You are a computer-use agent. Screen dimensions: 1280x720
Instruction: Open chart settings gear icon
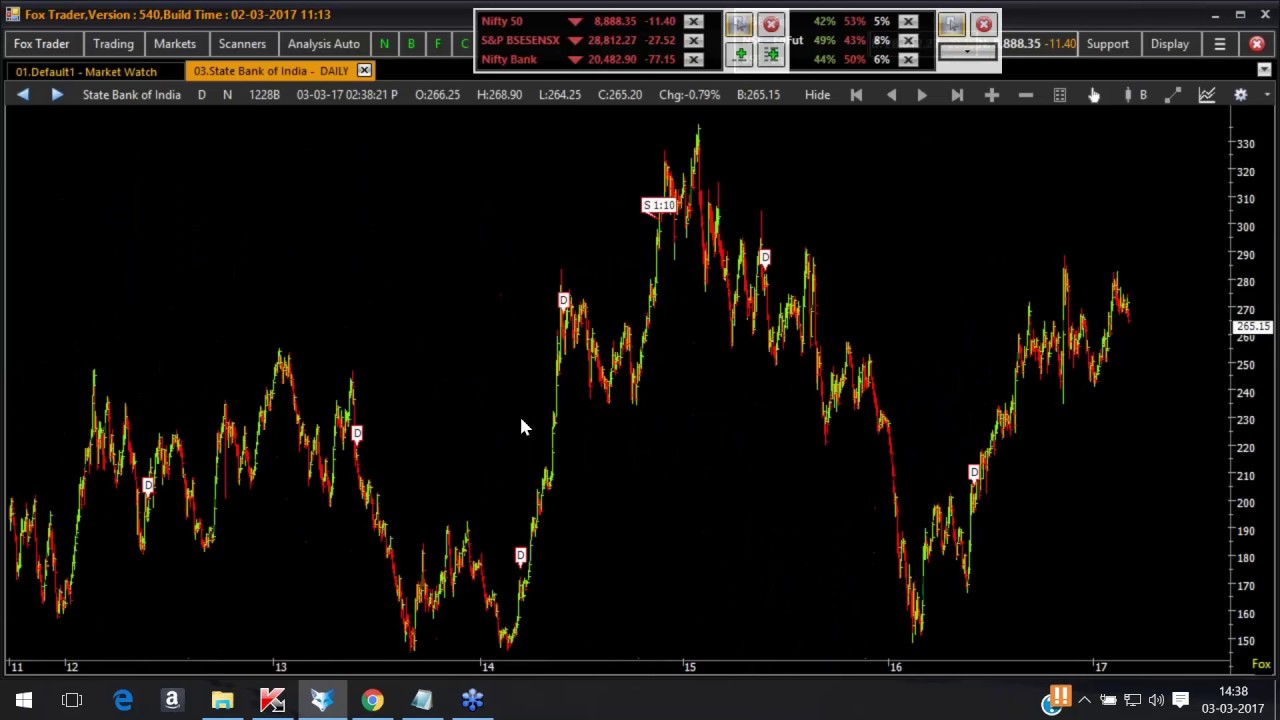1241,95
